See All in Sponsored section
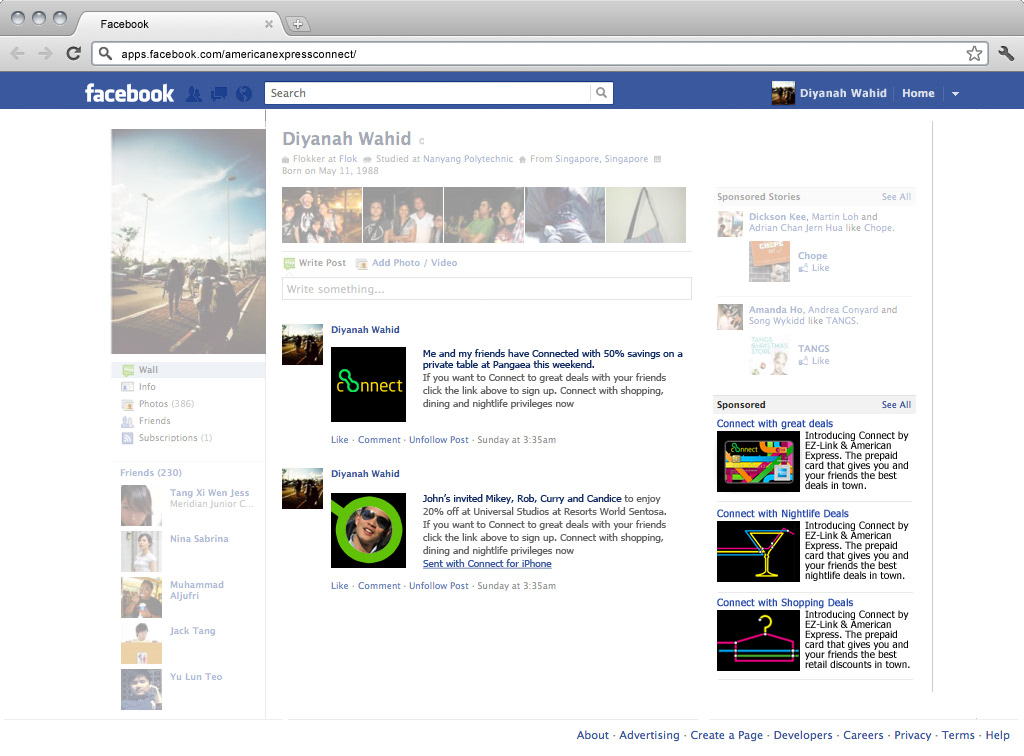 click(x=896, y=405)
